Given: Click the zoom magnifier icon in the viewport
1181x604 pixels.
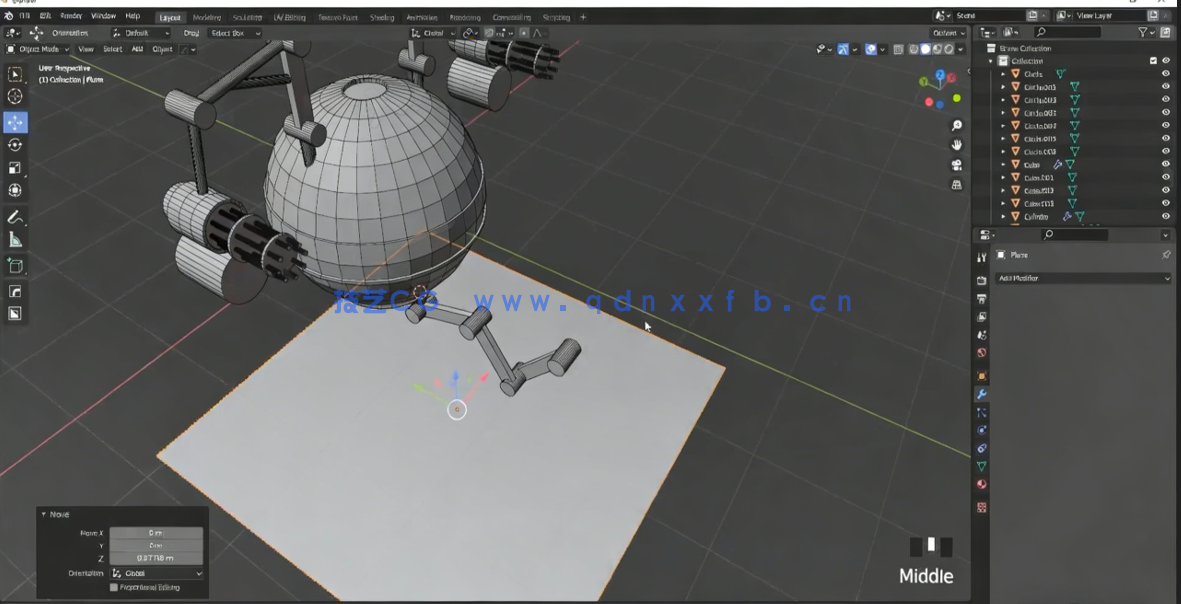Looking at the screenshot, I should 956,126.
